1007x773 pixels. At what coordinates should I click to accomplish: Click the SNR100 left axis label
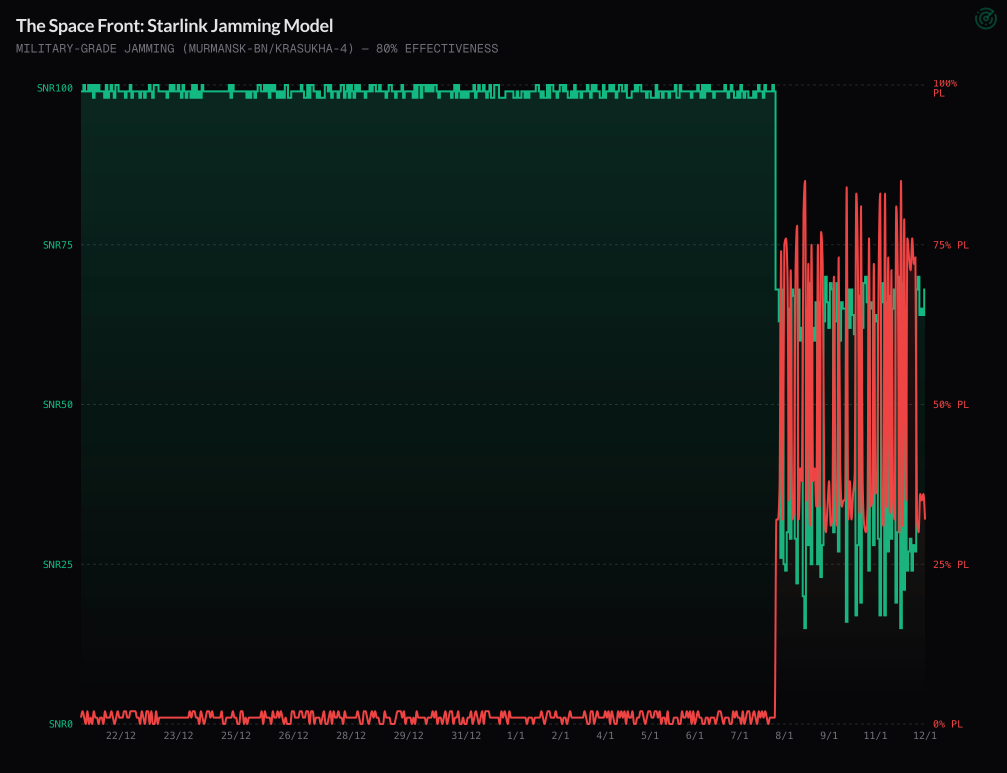(55, 88)
